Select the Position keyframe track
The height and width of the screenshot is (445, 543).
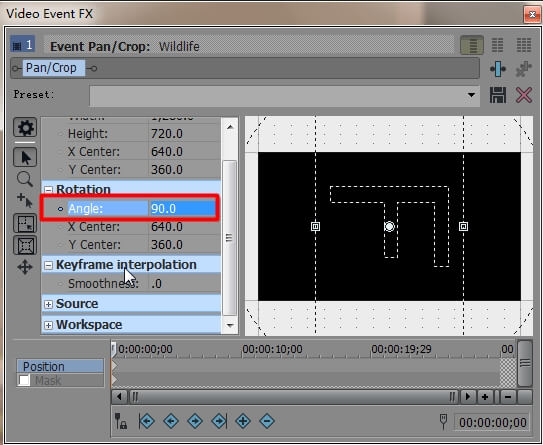coord(60,366)
